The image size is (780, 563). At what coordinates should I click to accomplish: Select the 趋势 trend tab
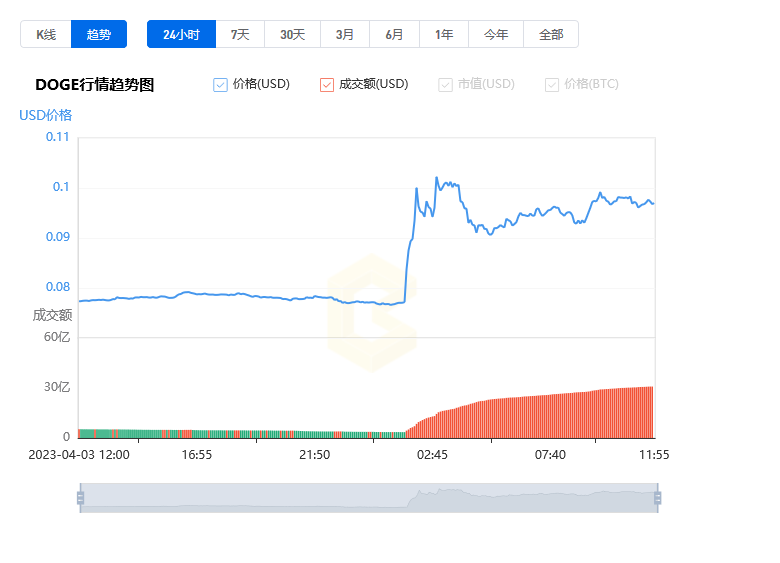coord(99,34)
